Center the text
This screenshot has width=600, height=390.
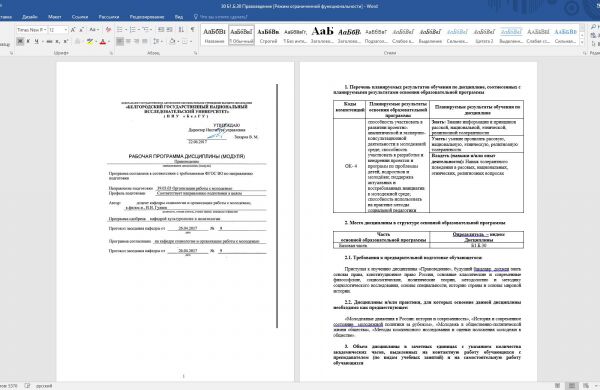tap(129, 41)
